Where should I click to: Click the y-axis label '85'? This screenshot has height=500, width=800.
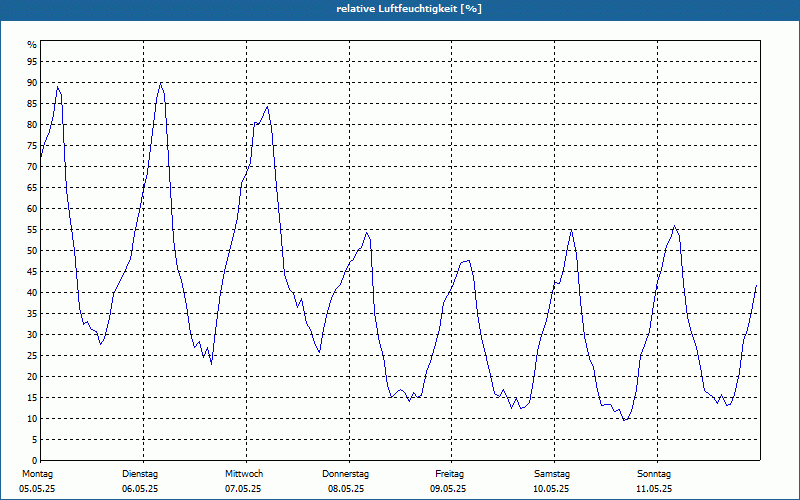[32, 104]
